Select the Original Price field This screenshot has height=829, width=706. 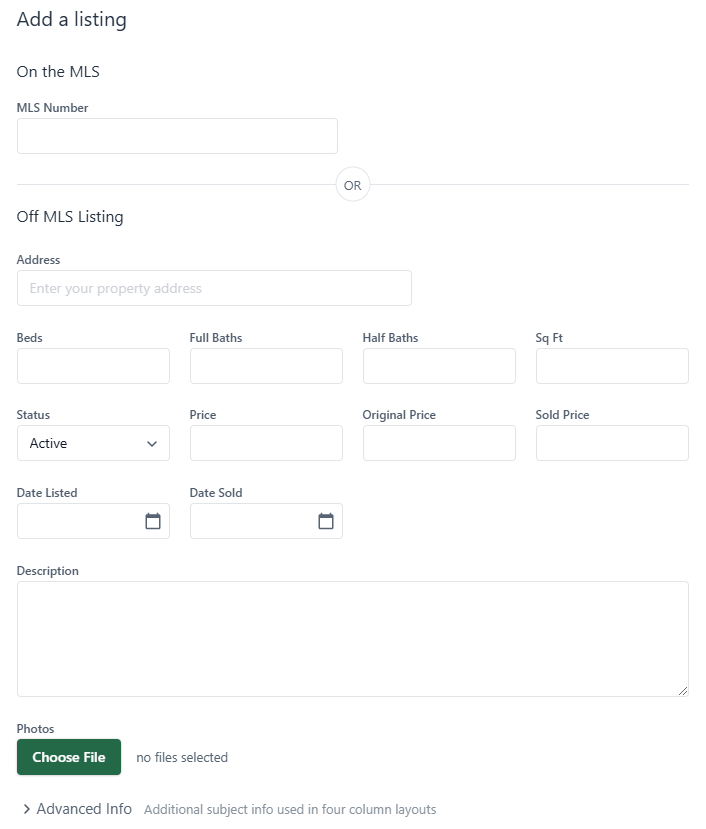coord(439,443)
